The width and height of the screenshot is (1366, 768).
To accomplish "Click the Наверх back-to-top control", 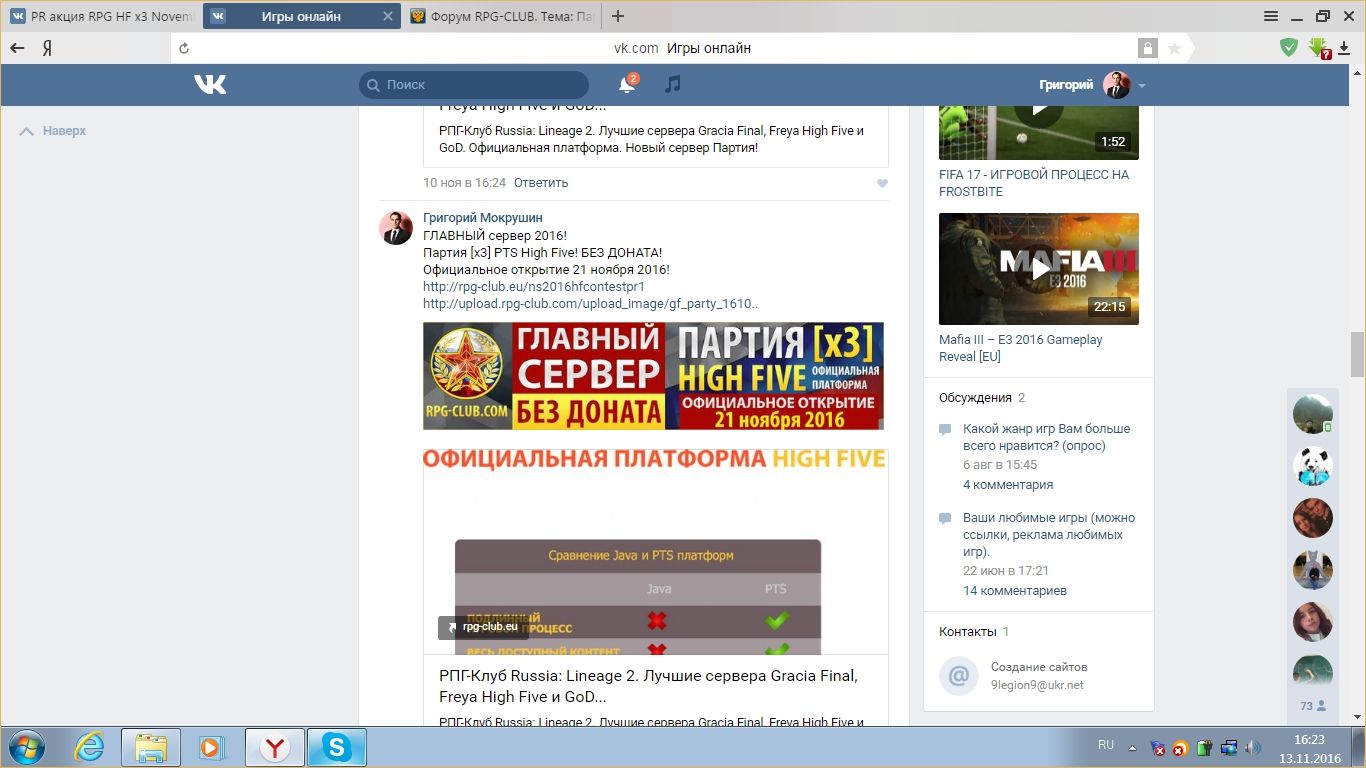I will click(x=54, y=131).
